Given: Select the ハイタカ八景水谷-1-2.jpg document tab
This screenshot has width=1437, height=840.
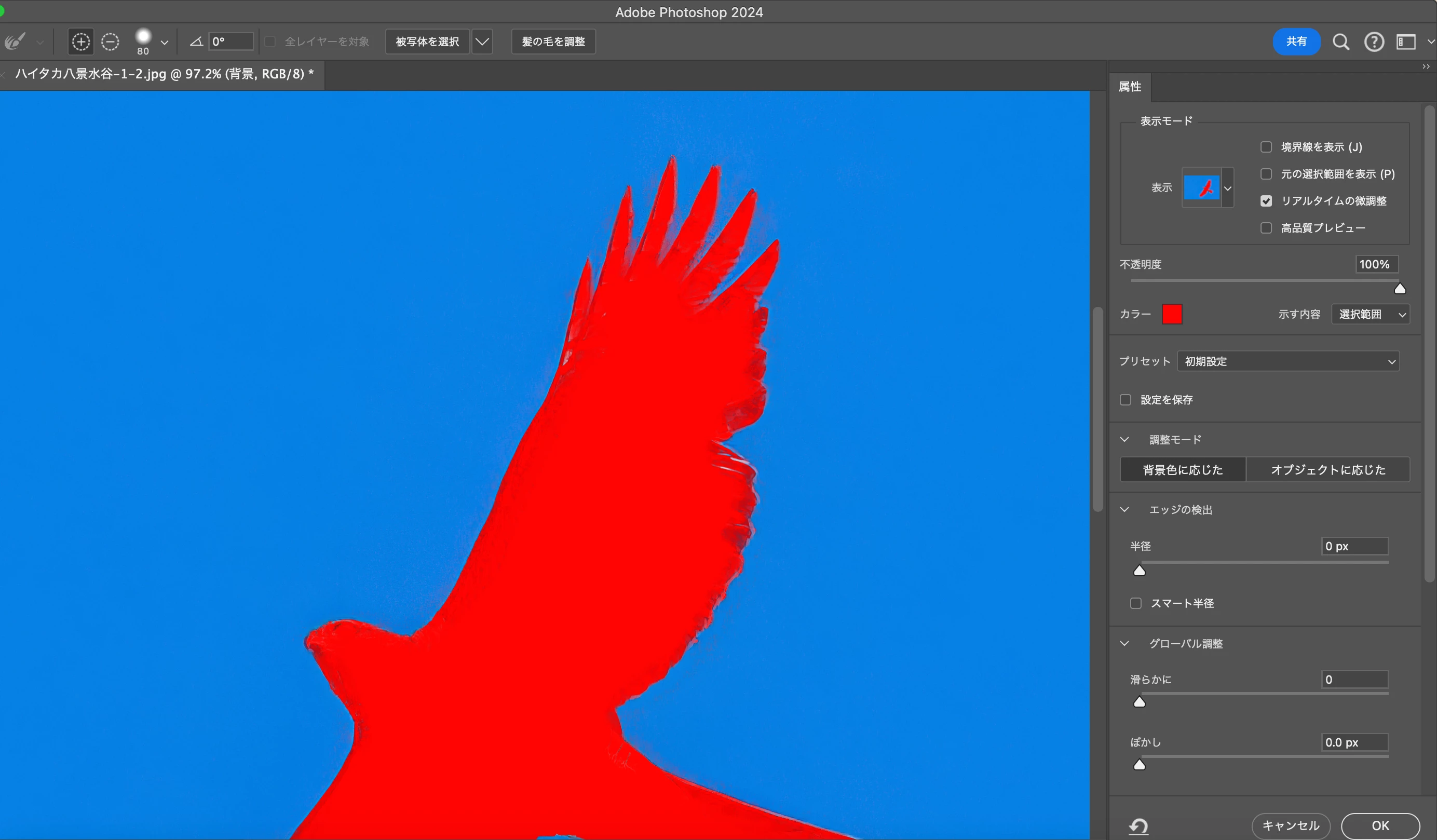Looking at the screenshot, I should coord(164,74).
